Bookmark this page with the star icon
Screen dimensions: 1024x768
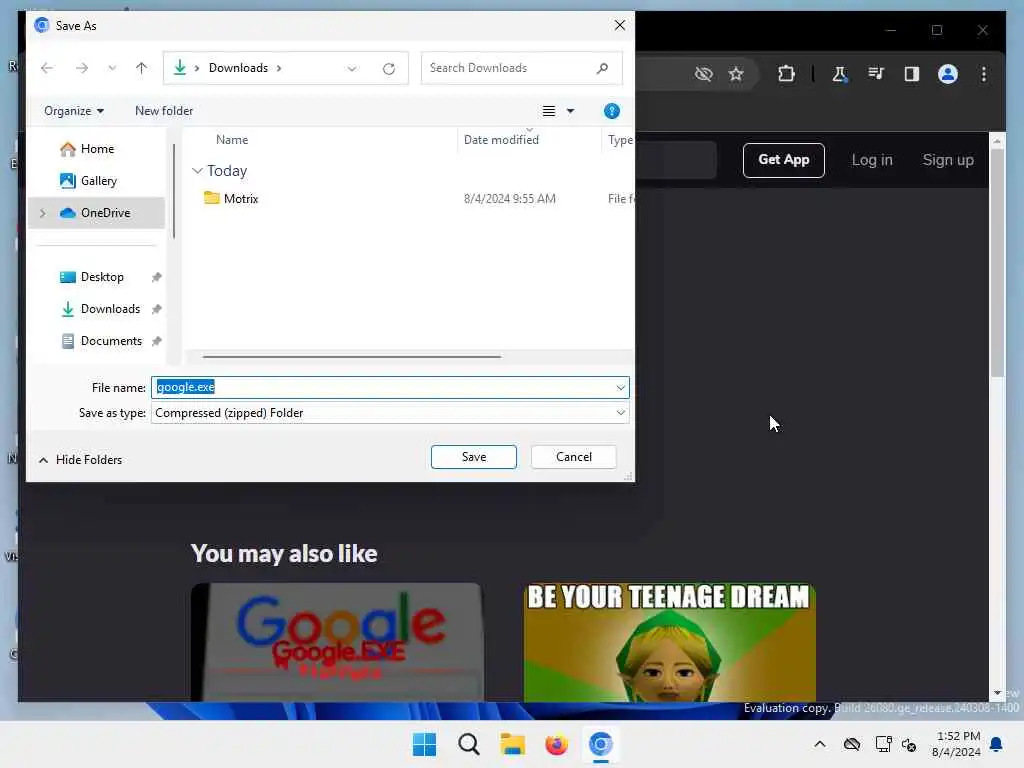click(x=736, y=74)
